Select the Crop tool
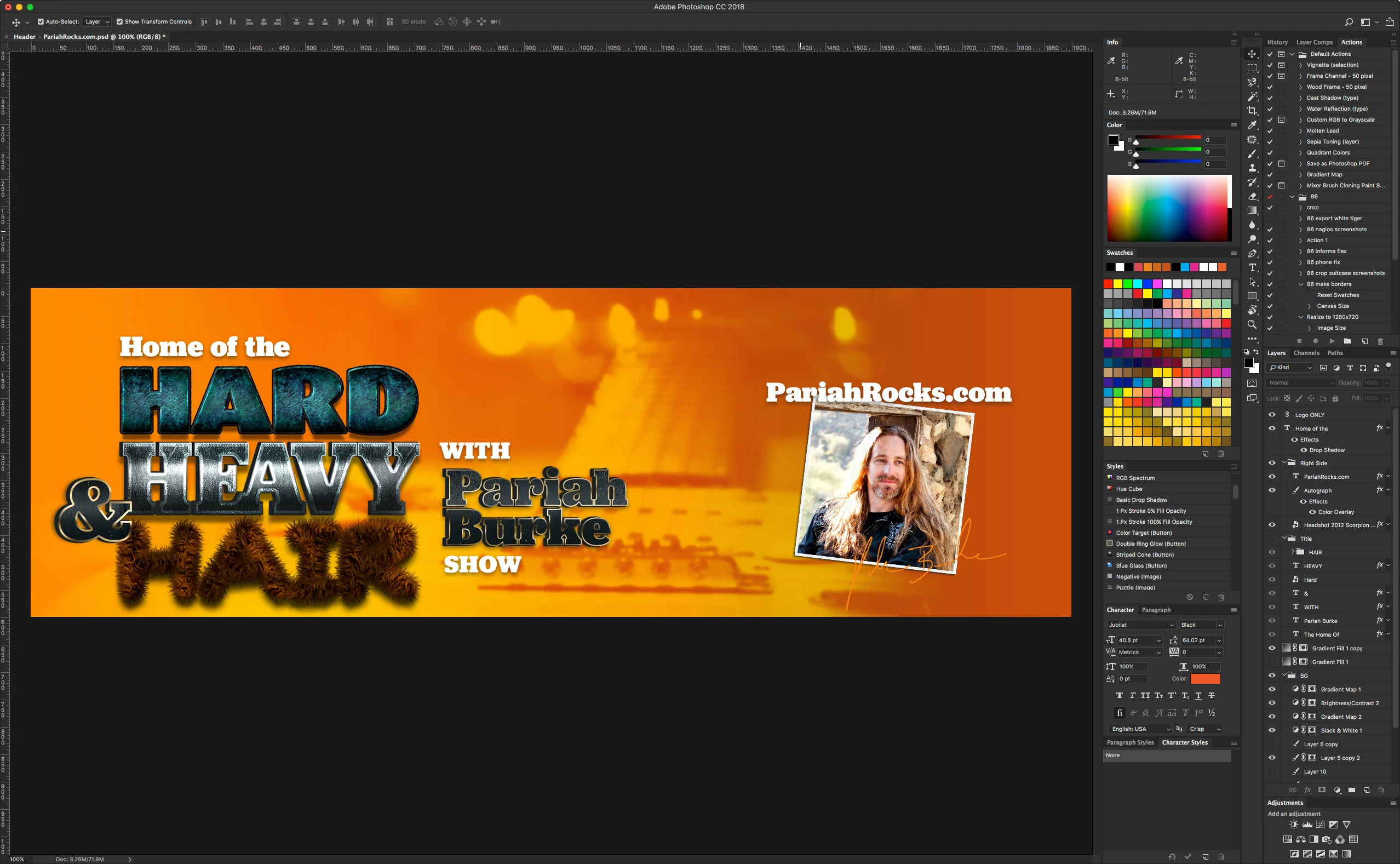Image resolution: width=1400 pixels, height=864 pixels. 1252,111
